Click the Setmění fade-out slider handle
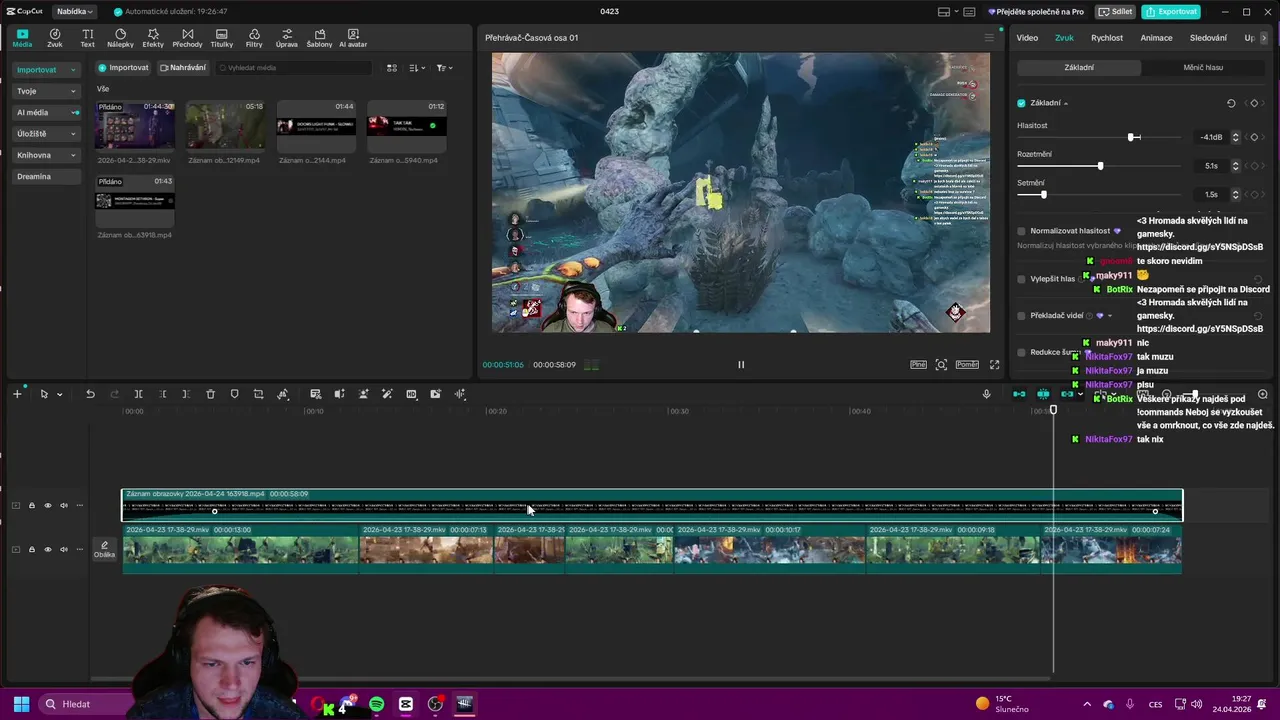The height and width of the screenshot is (720, 1280). (x=1043, y=194)
